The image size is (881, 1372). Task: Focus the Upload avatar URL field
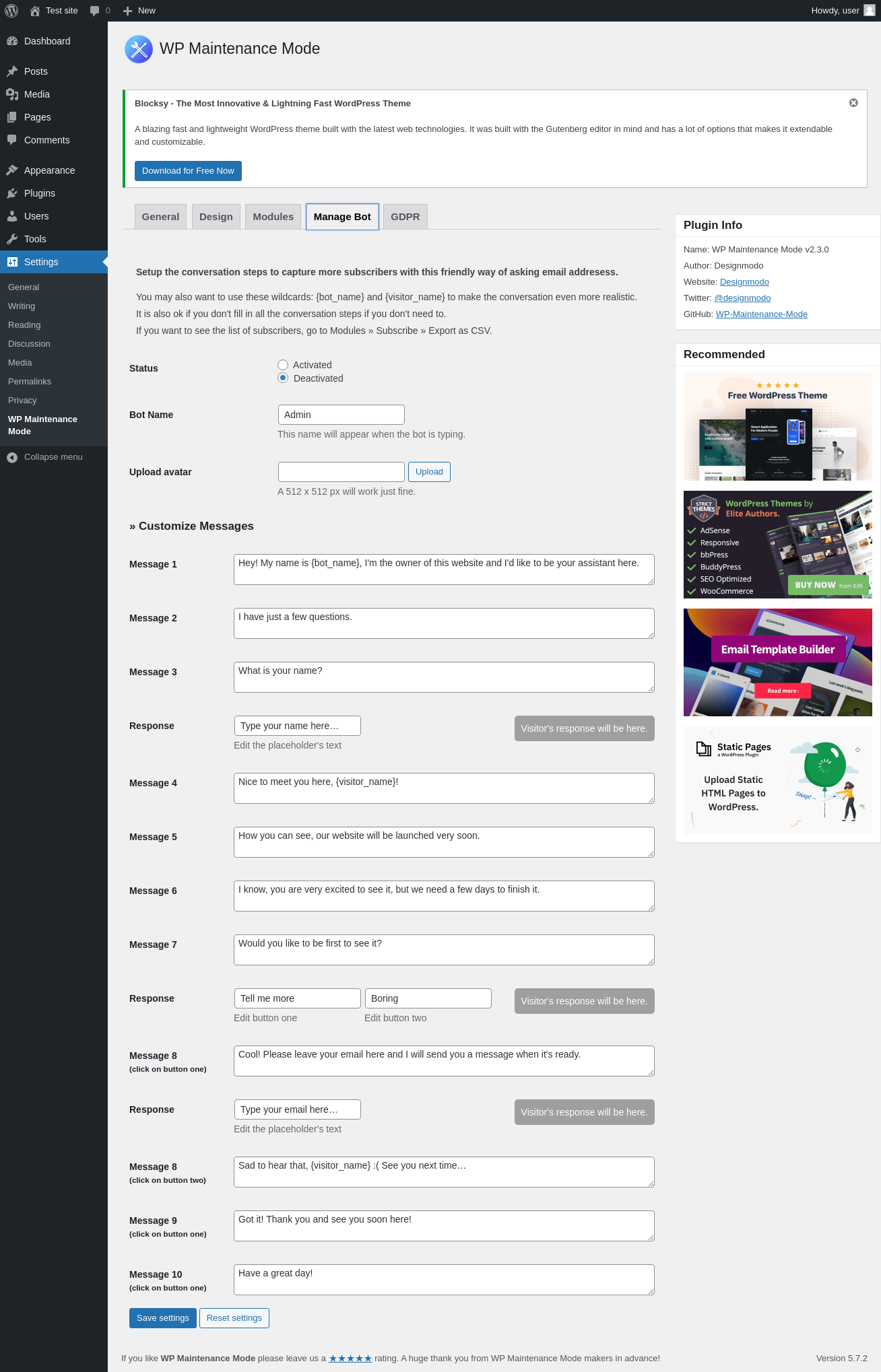(x=341, y=472)
